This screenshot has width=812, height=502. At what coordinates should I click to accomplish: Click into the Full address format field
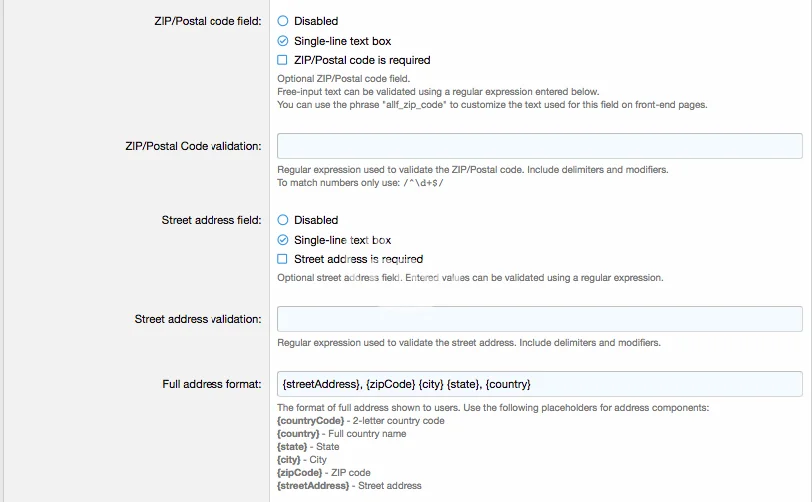point(539,384)
